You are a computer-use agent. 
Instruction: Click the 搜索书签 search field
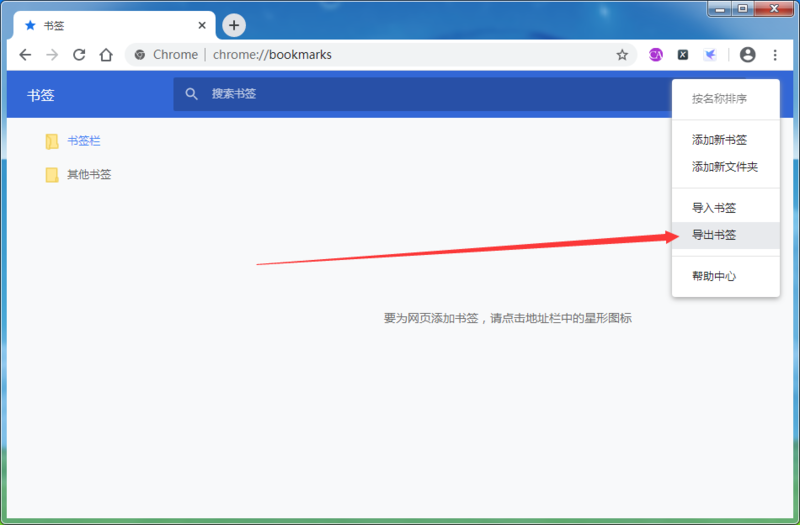coord(422,94)
